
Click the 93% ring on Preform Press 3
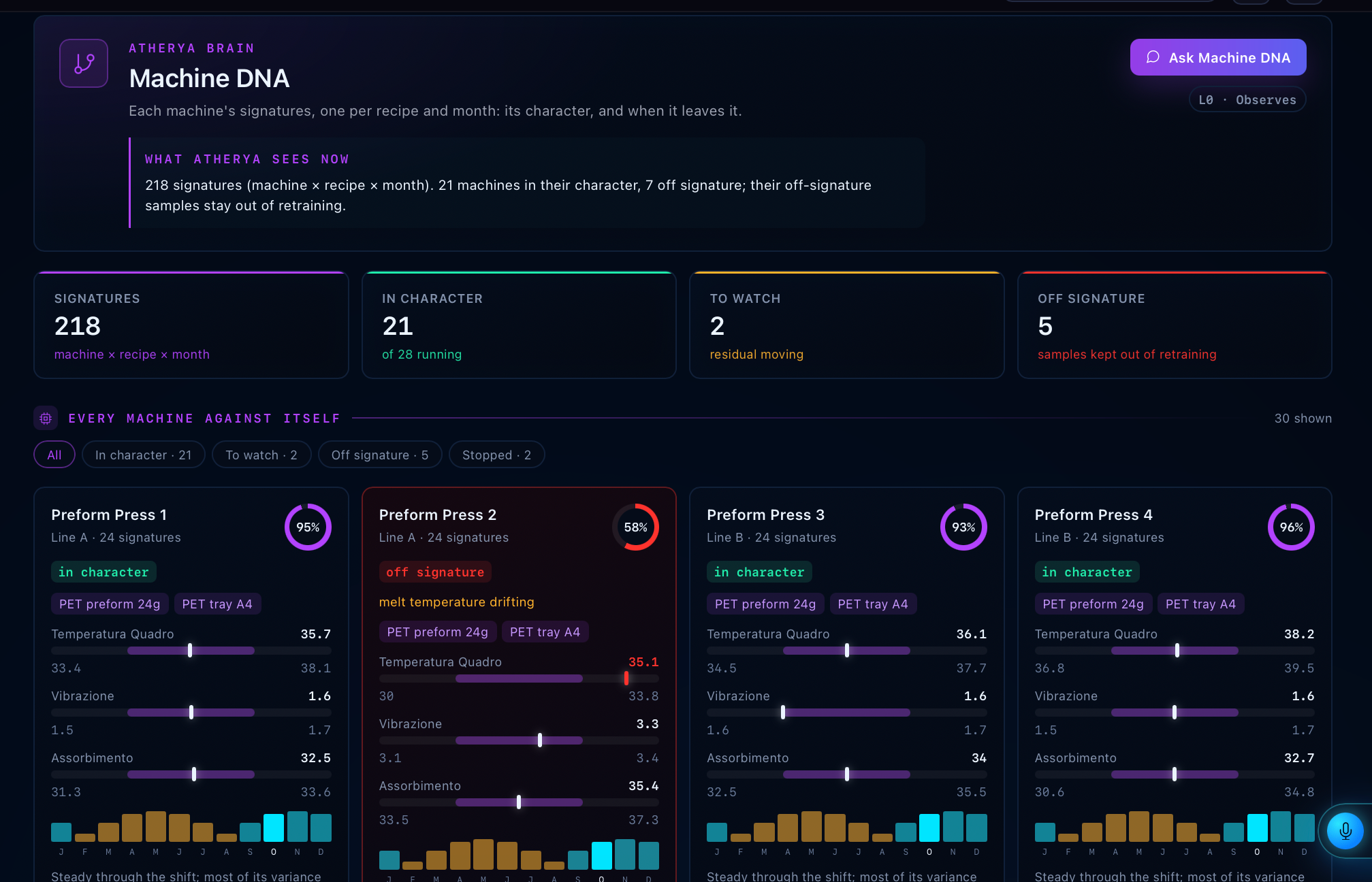tap(963, 527)
